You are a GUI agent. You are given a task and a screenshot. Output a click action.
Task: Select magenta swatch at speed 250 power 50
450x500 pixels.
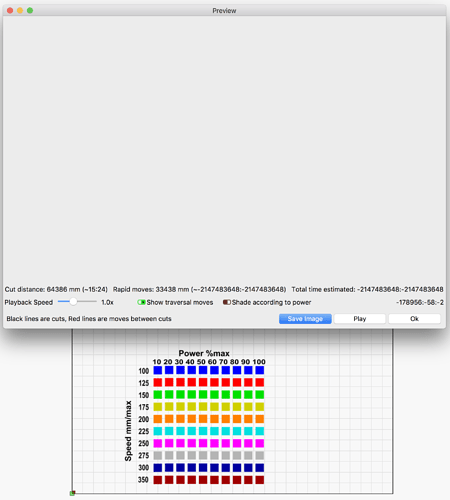pos(203,443)
